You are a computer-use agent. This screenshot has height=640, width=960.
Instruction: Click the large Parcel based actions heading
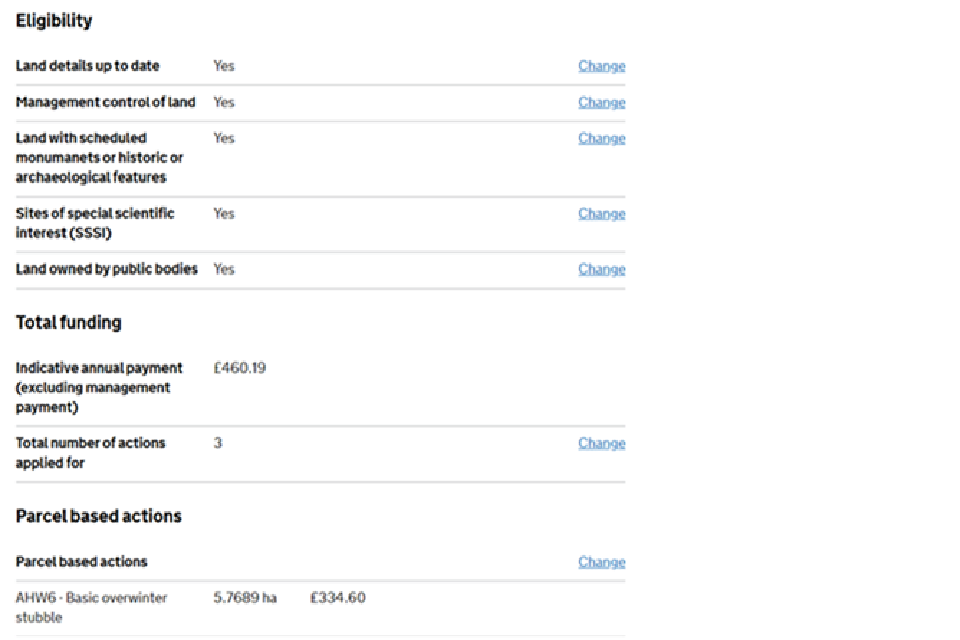[x=98, y=516]
